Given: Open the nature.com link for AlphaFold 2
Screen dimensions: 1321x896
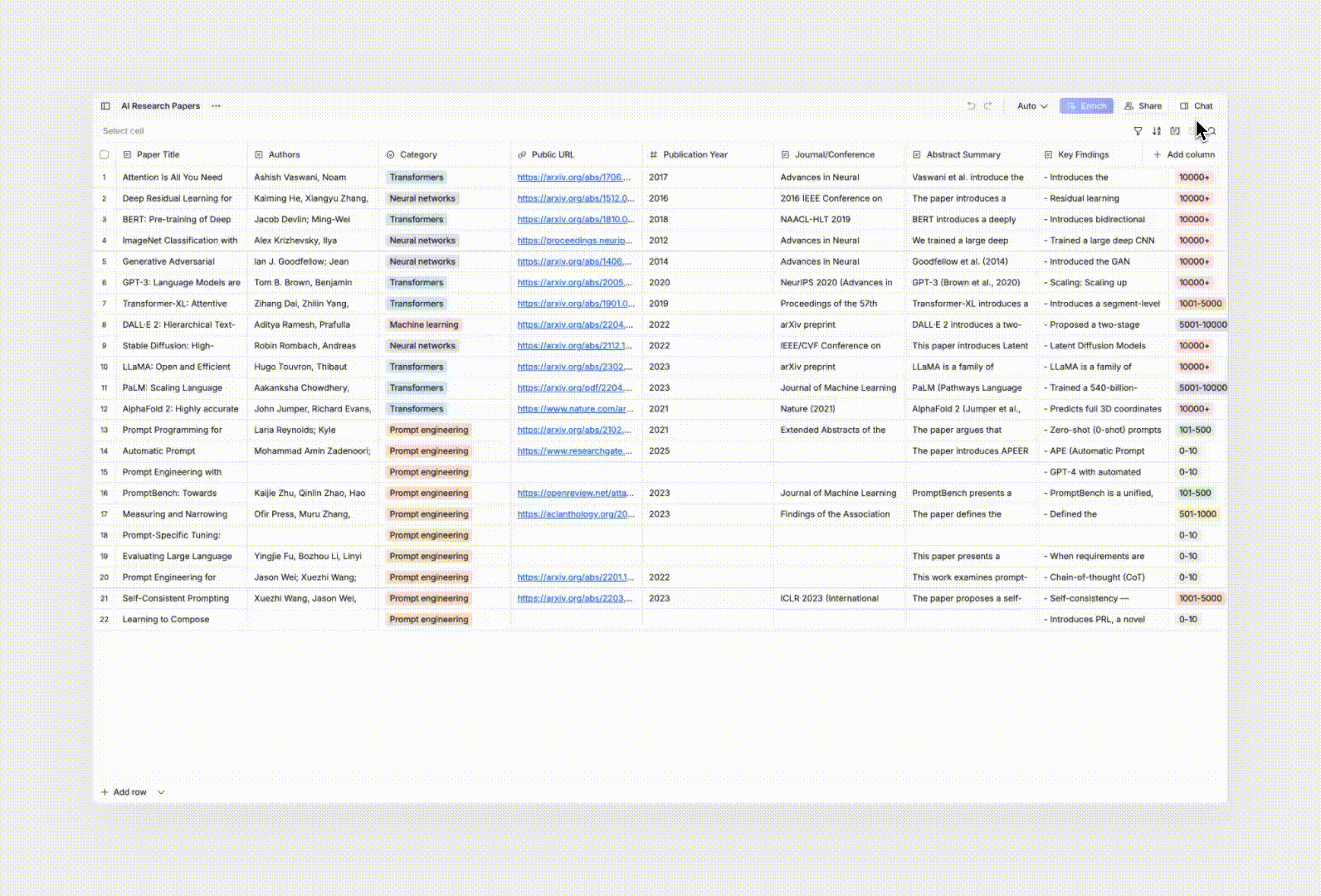Looking at the screenshot, I should click(575, 409).
